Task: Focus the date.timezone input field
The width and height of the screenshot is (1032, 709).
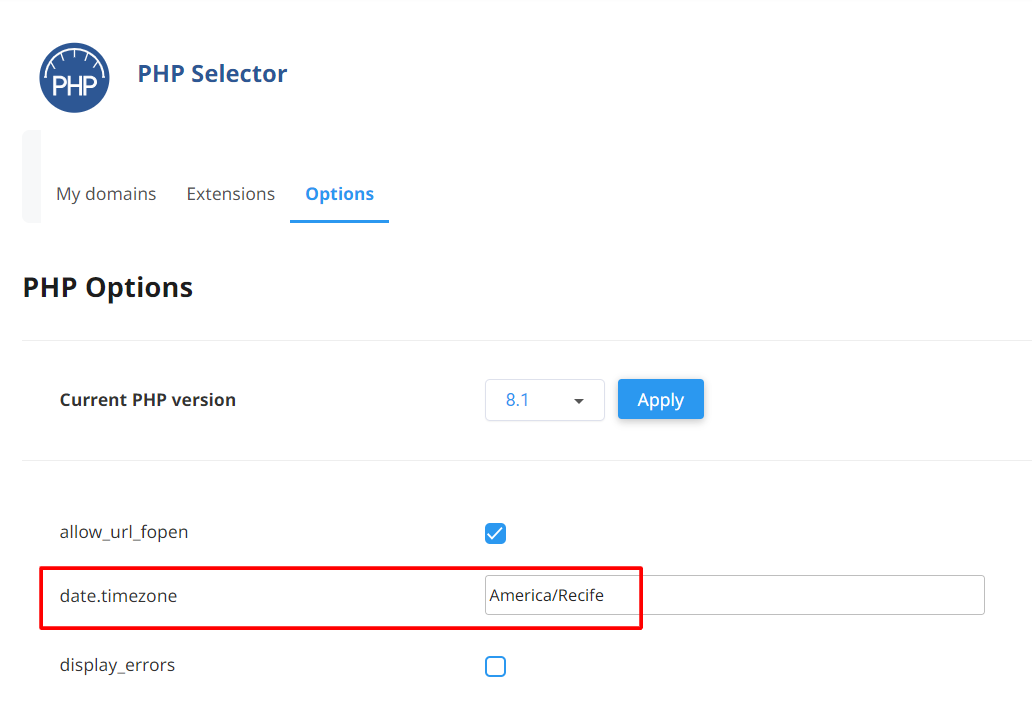Action: (735, 595)
